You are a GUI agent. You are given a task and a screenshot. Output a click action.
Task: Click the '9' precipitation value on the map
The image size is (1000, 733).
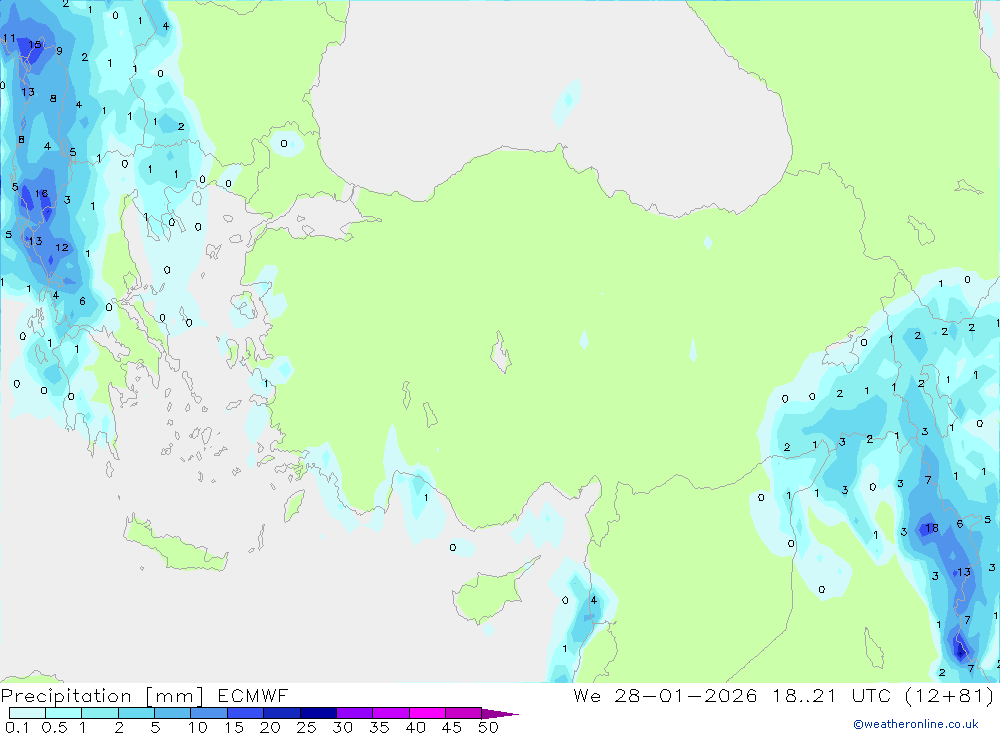coord(59,51)
